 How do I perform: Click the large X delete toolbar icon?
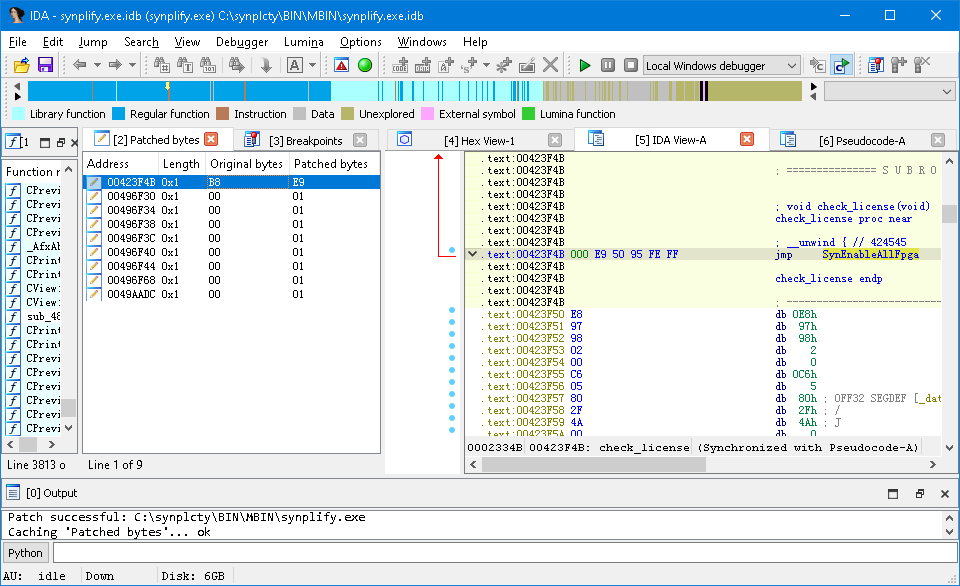coord(550,65)
